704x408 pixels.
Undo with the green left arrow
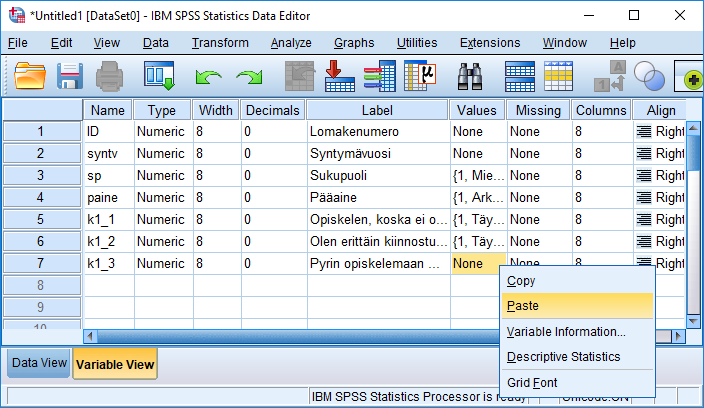208,77
